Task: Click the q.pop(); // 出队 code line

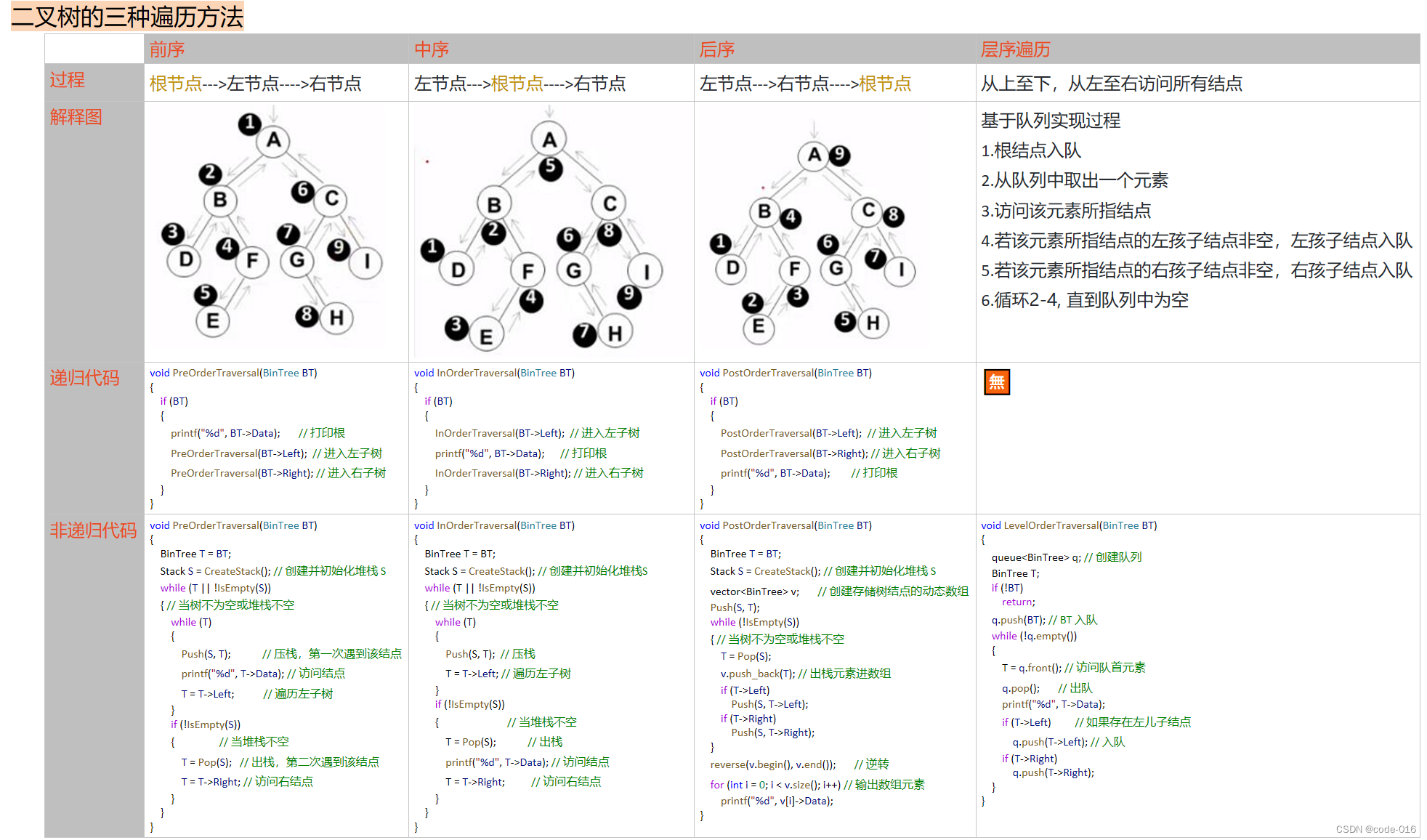Action: [x=1047, y=688]
